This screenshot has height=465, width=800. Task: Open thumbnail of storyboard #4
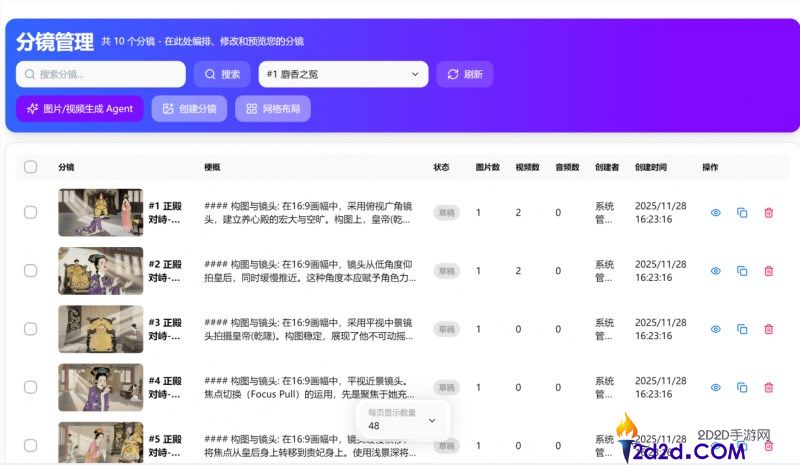(101, 387)
